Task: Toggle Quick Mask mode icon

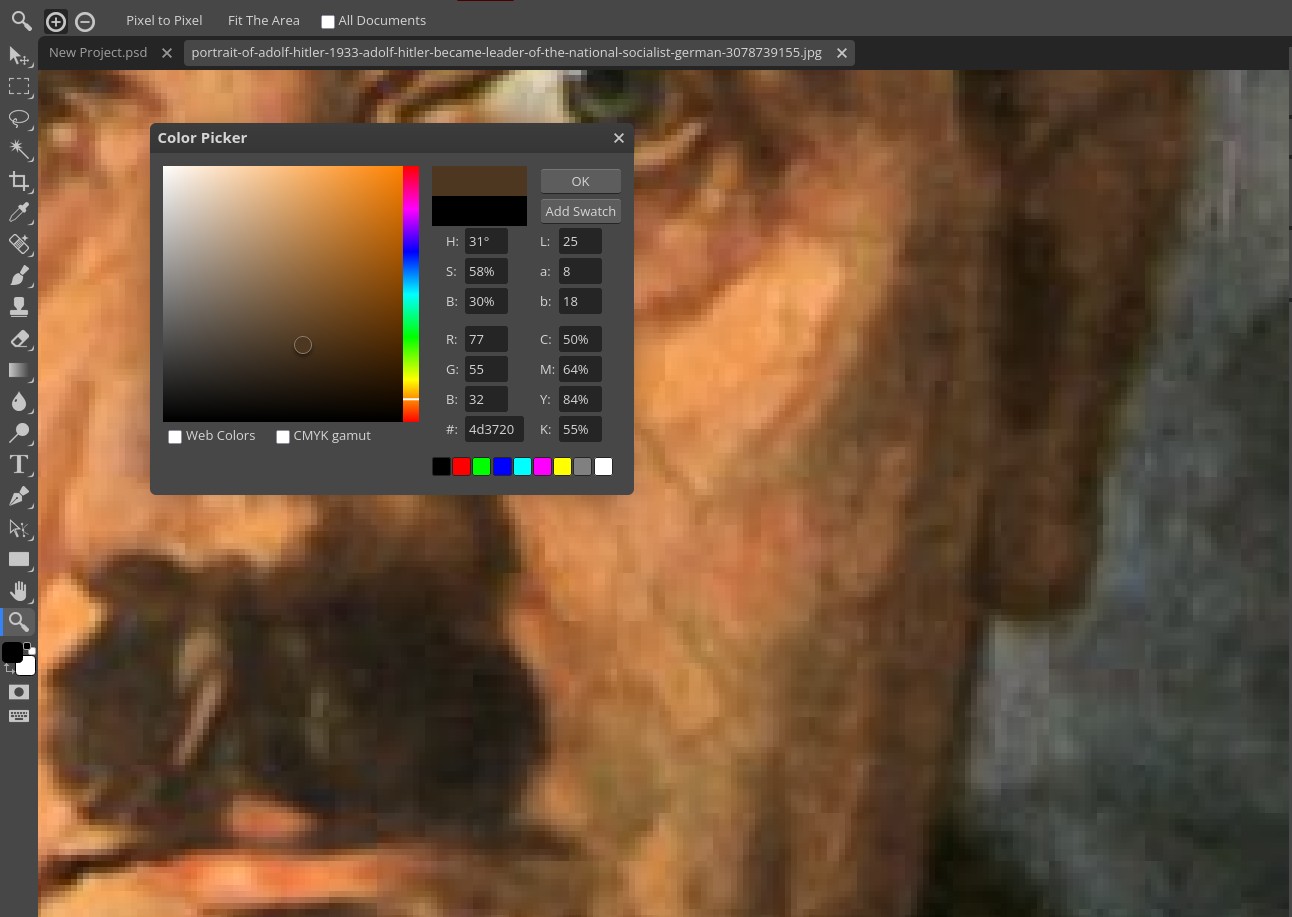Action: 19,692
